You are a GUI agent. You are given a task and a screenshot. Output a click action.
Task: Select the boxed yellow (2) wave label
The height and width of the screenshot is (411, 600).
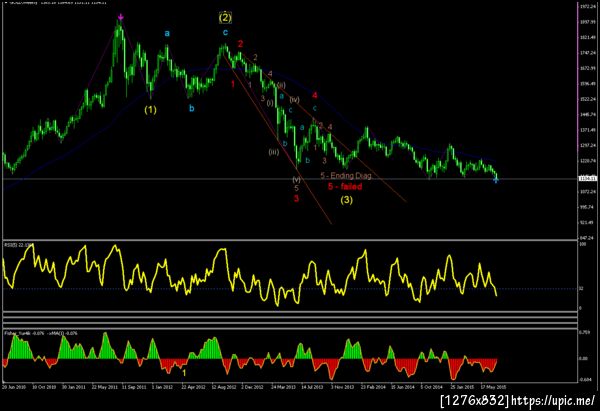pyautogui.click(x=225, y=17)
